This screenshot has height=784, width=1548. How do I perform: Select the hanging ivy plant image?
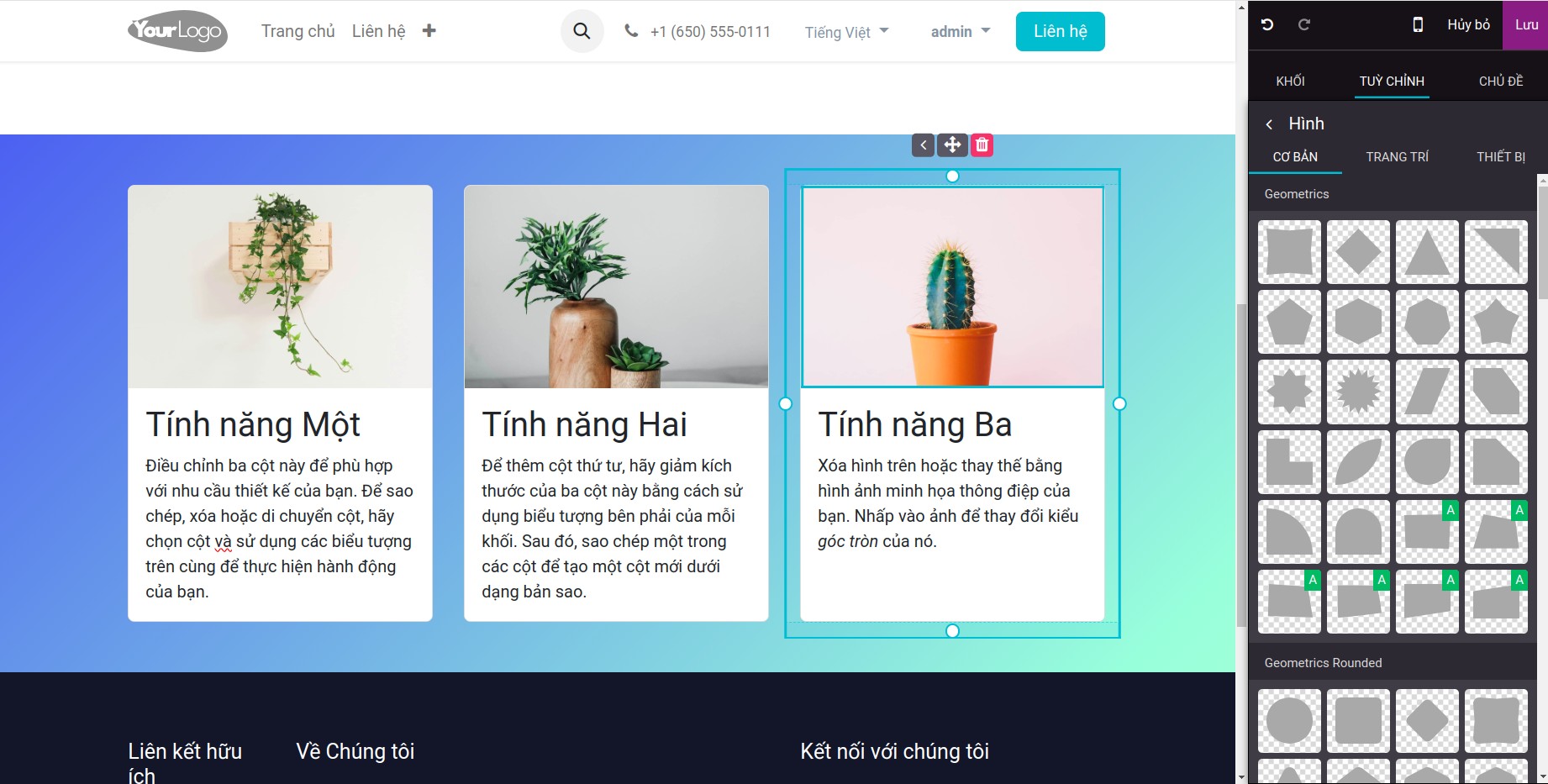click(280, 287)
